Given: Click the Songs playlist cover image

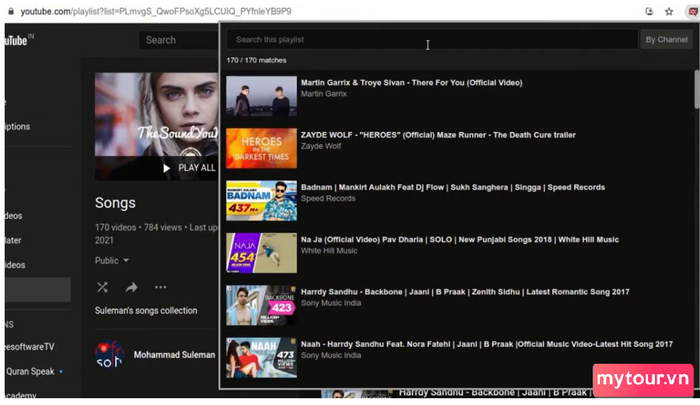Looking at the screenshot, I should point(157,126).
